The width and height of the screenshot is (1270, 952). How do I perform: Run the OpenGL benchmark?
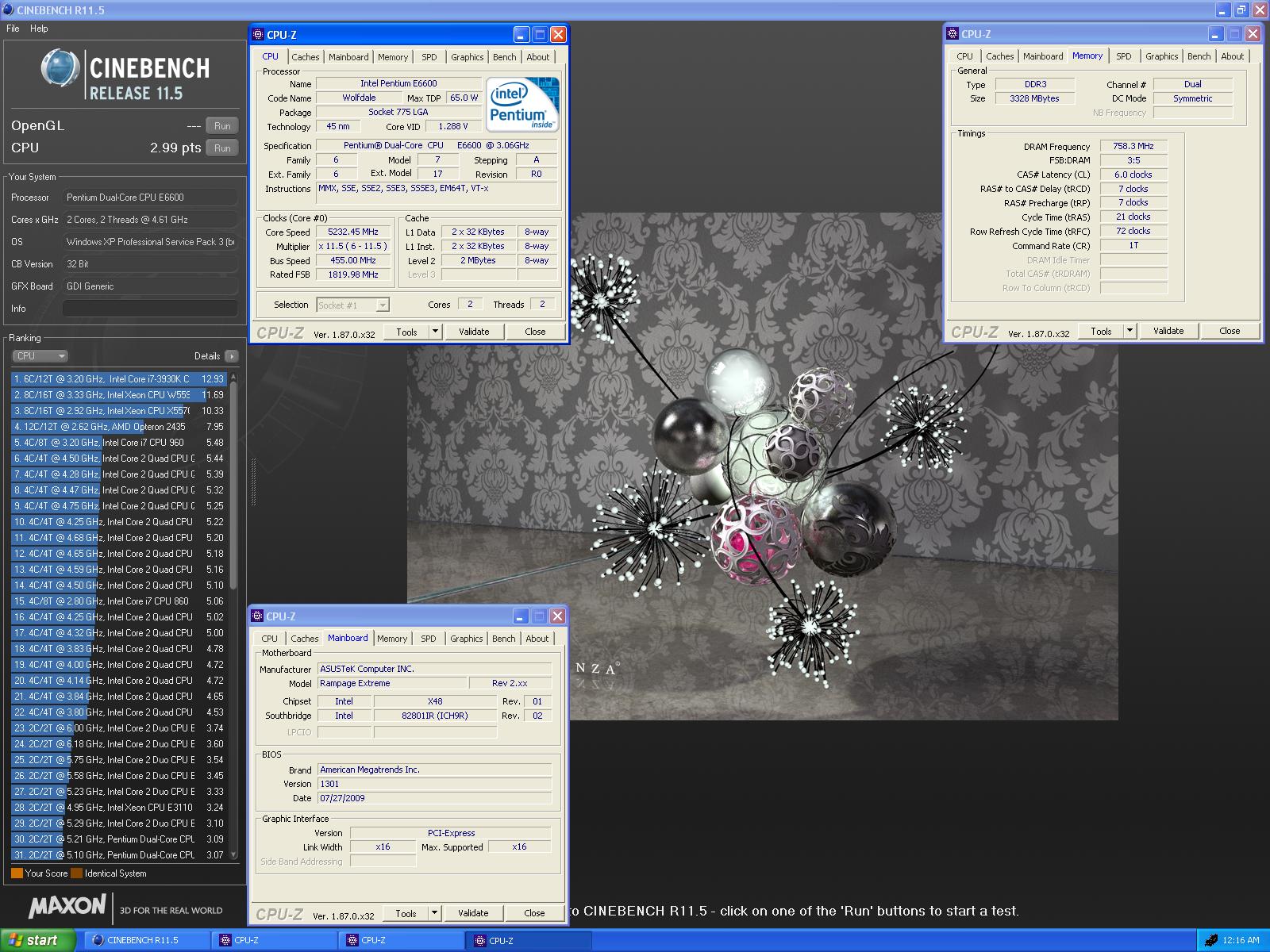pos(222,125)
